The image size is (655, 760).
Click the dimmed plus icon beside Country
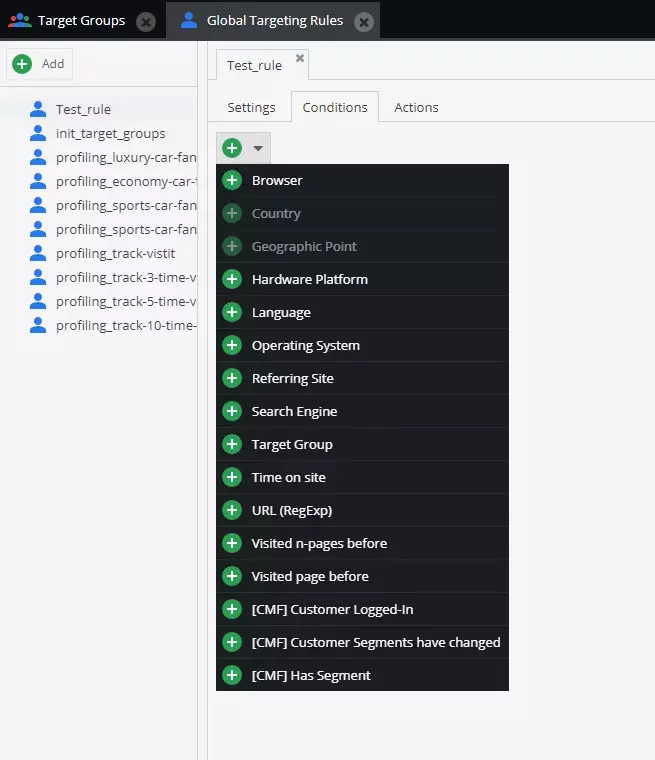click(232, 213)
